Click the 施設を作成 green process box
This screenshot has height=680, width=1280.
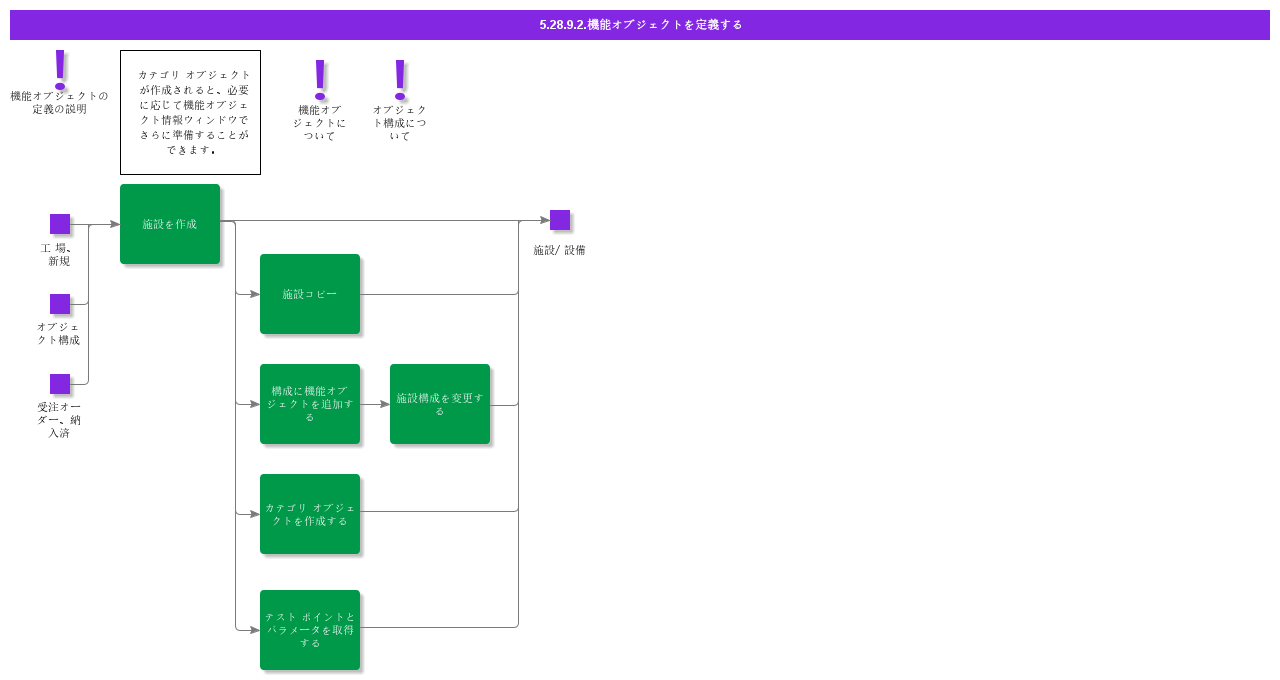pos(170,224)
